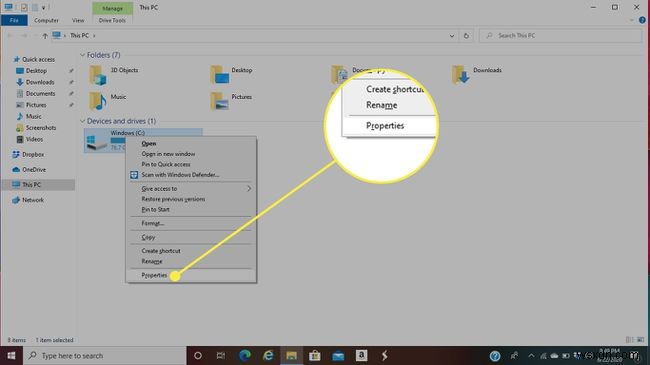Launch Internet Explorer from taskbar
Viewport: 650px width, 365px height.
(x=268, y=355)
